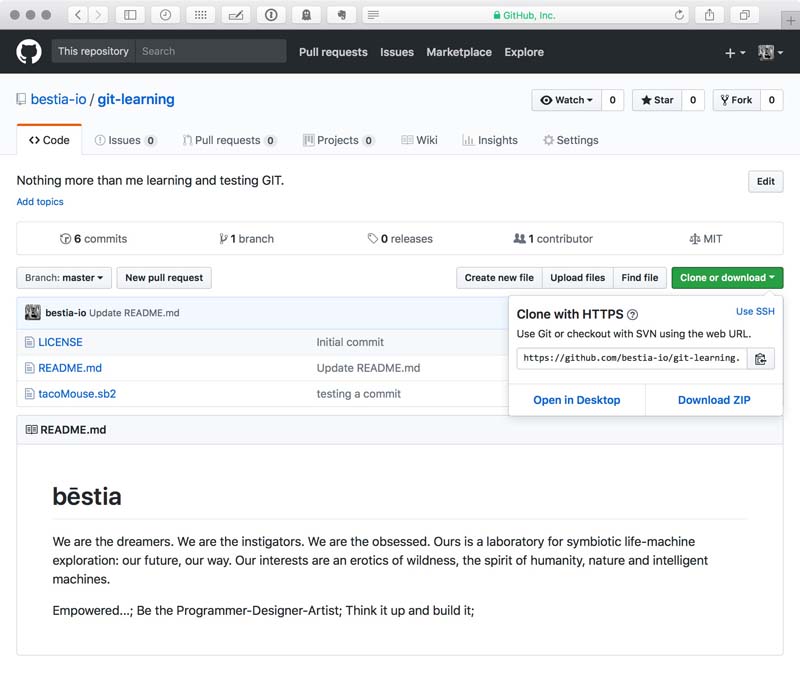The image size is (800, 681).
Task: Copy clone URL to clipboard
Action: pos(761,359)
